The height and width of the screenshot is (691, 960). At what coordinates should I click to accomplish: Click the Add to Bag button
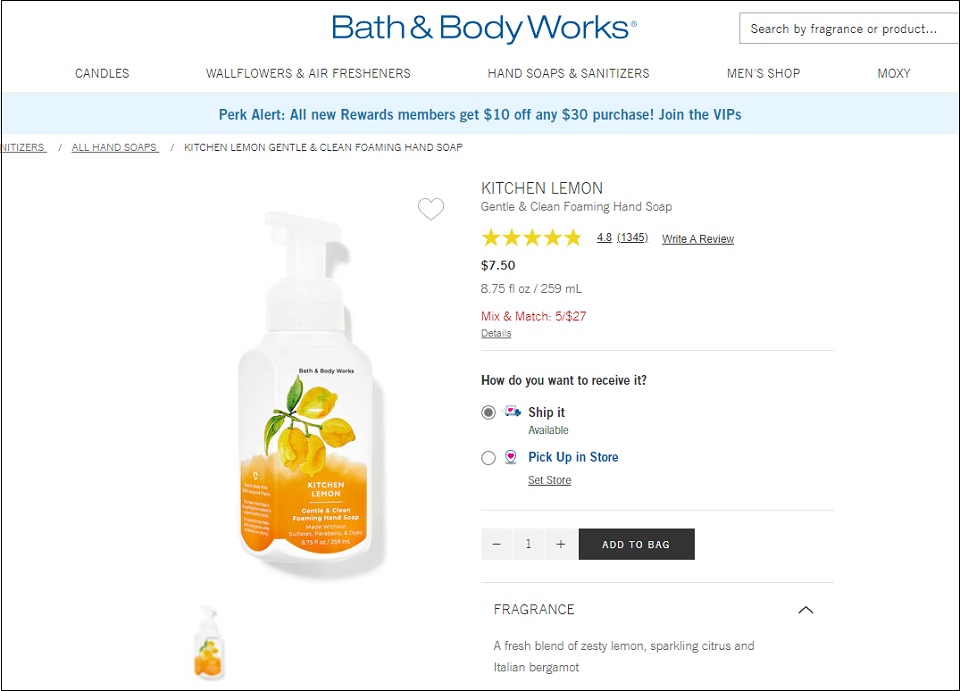click(x=637, y=544)
